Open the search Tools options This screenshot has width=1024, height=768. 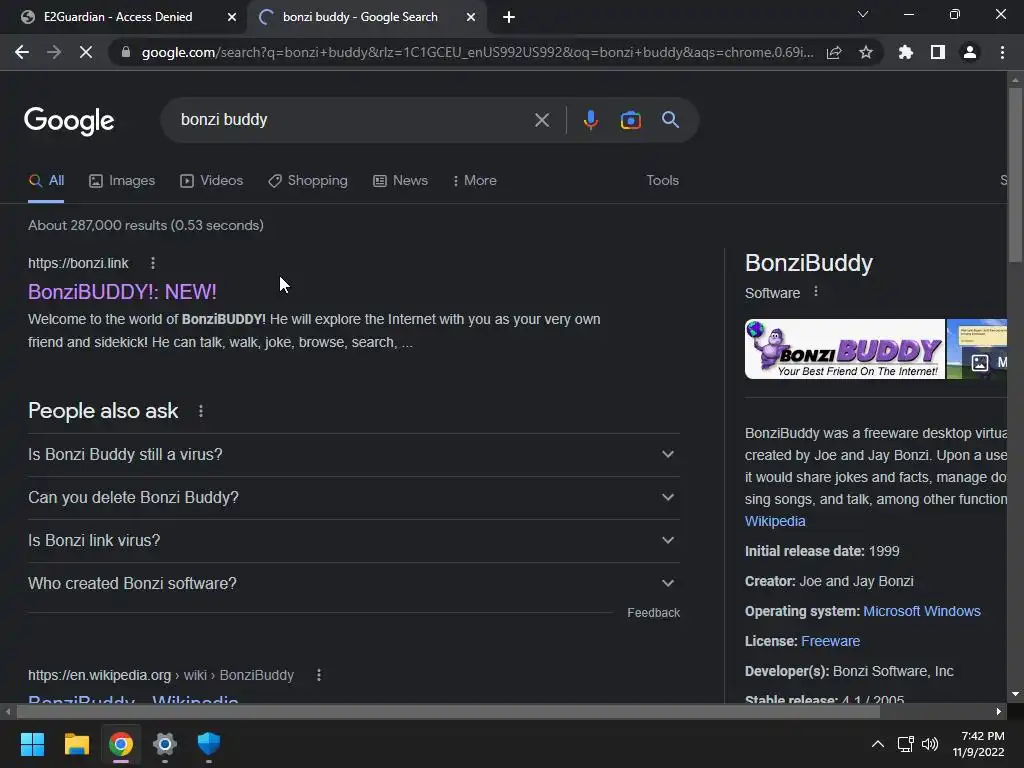point(662,181)
